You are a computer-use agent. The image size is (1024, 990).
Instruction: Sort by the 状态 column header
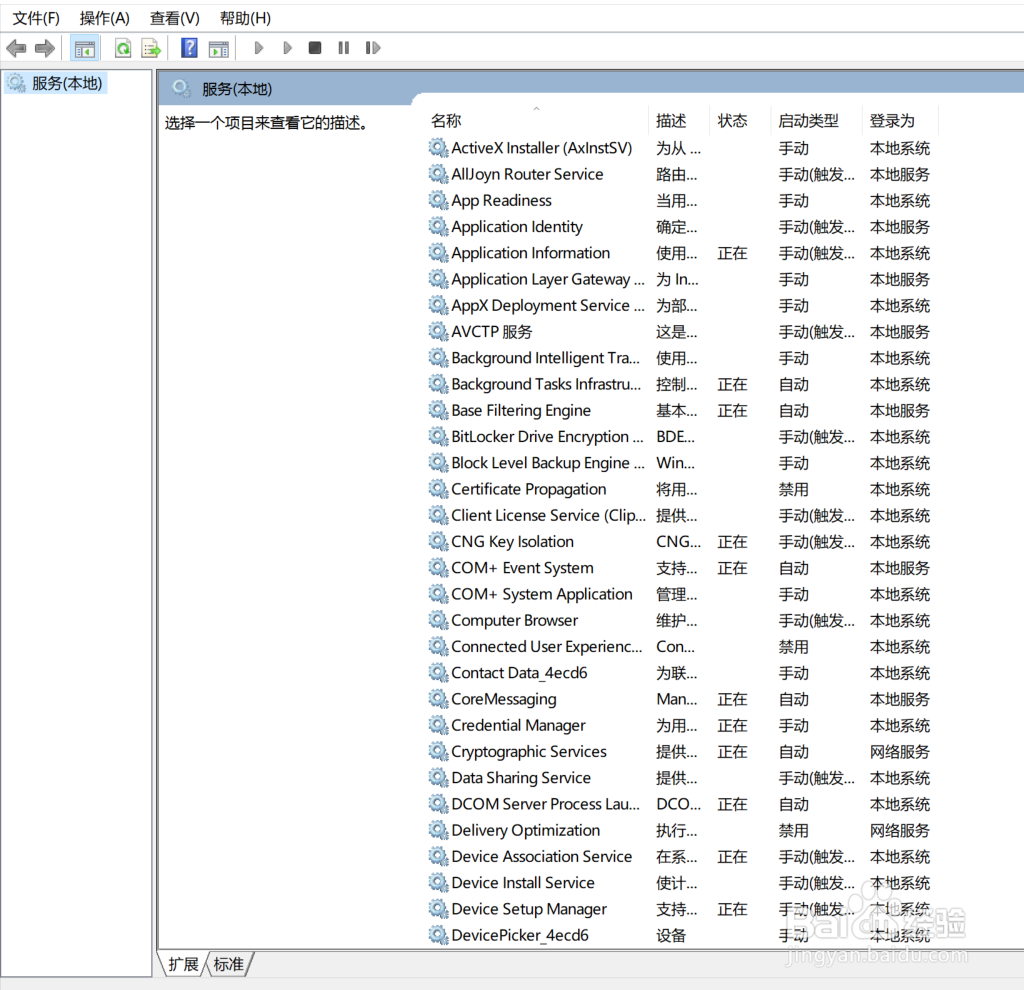pyautogui.click(x=738, y=120)
